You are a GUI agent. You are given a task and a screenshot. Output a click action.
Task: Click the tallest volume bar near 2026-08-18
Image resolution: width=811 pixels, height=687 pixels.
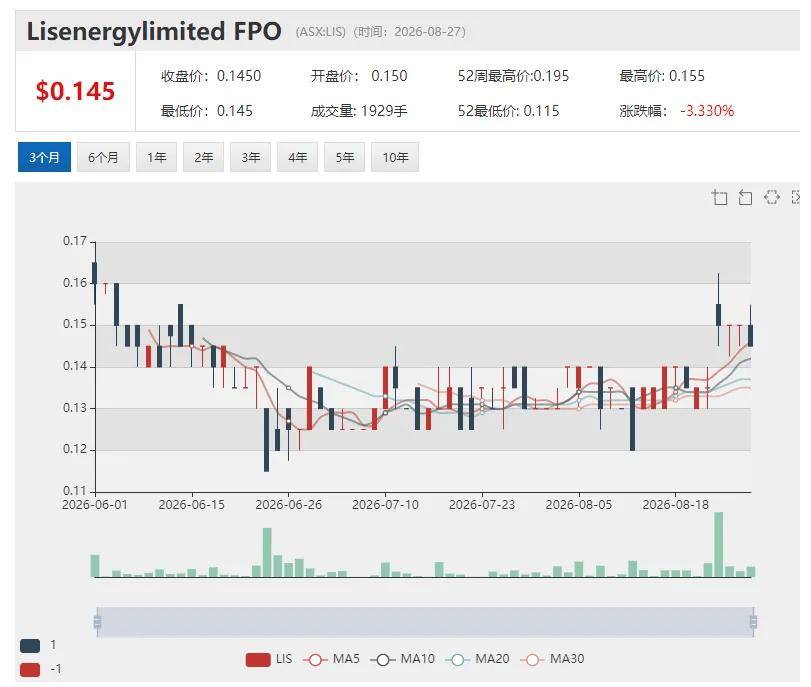[x=718, y=544]
